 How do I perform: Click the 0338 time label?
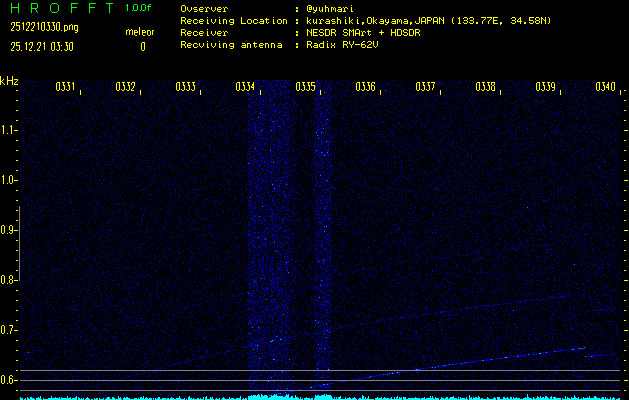pos(485,87)
